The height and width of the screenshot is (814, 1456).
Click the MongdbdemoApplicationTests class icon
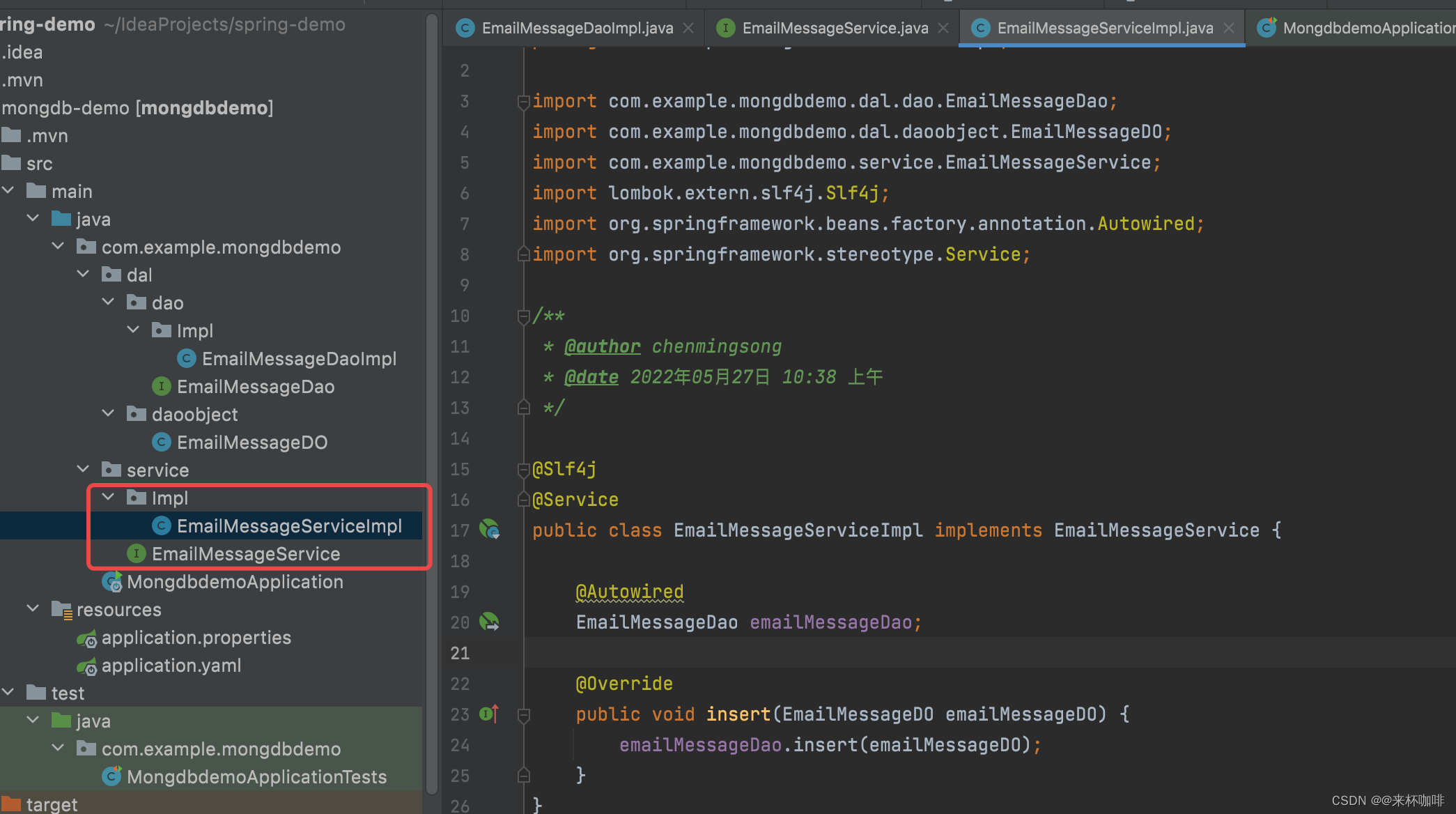point(111,776)
